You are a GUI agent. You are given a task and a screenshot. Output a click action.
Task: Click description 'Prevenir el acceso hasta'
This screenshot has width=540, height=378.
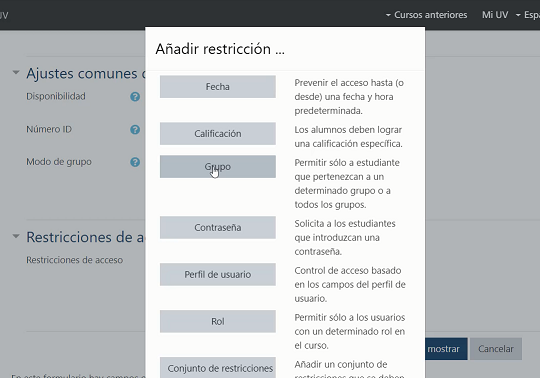point(349,97)
